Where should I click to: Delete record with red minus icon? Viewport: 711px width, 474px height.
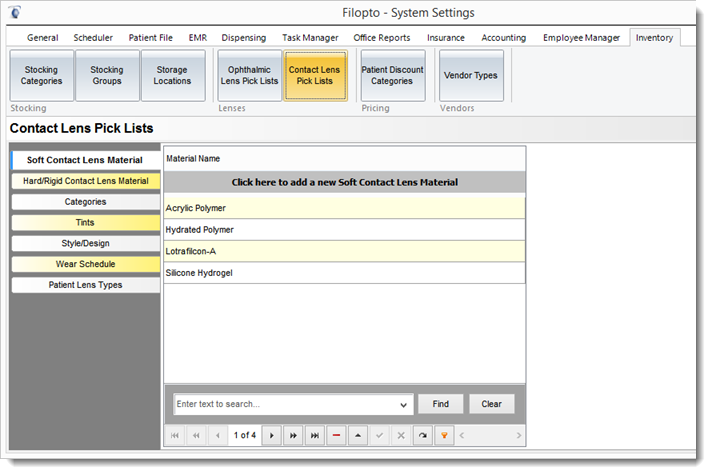point(336,436)
